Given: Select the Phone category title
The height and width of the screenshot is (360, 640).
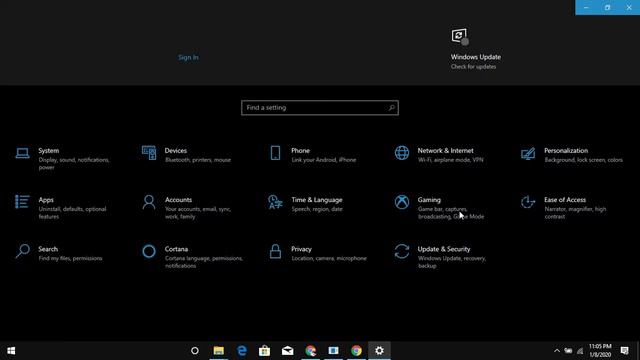Looking at the screenshot, I should pos(300,151).
